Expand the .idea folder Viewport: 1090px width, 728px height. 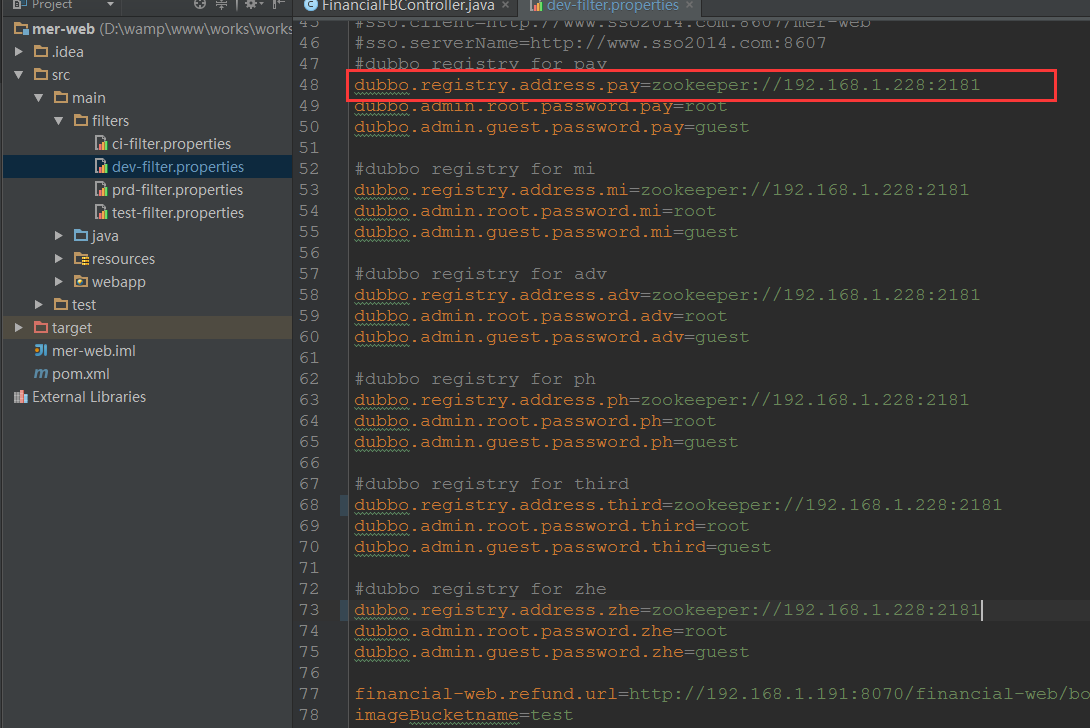(x=19, y=51)
